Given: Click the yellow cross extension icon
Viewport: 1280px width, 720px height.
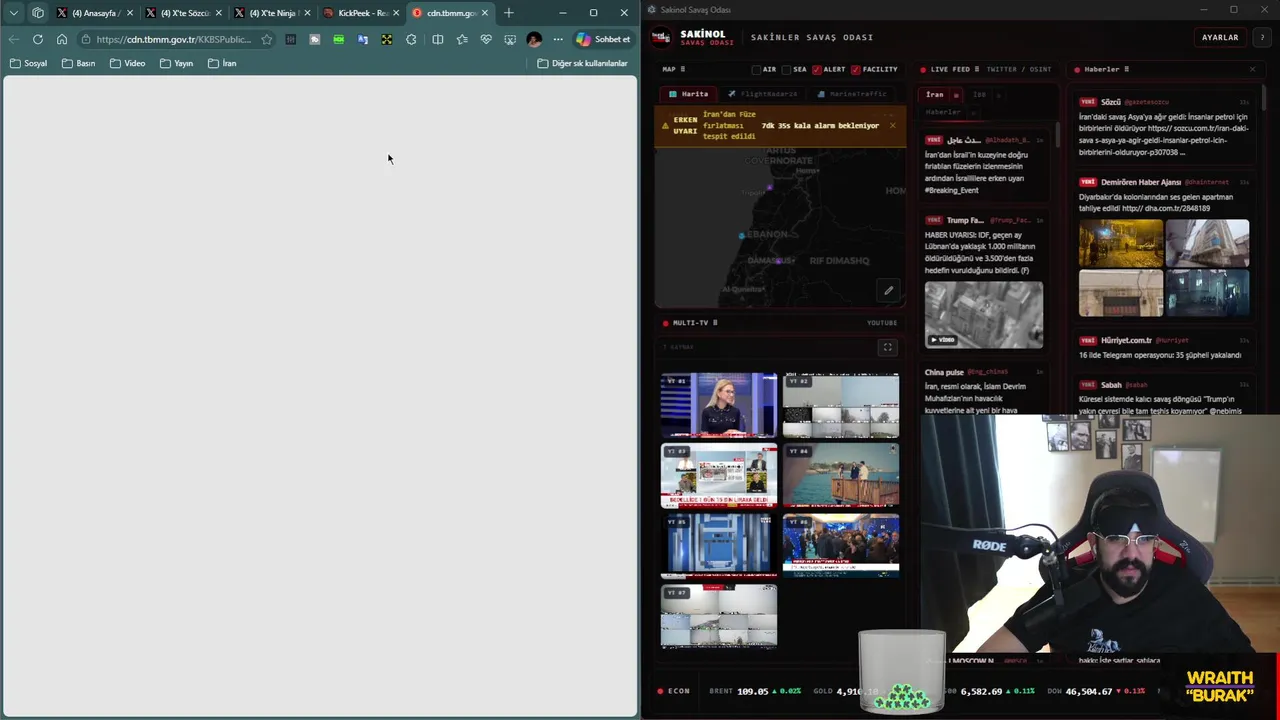Looking at the screenshot, I should click(387, 39).
